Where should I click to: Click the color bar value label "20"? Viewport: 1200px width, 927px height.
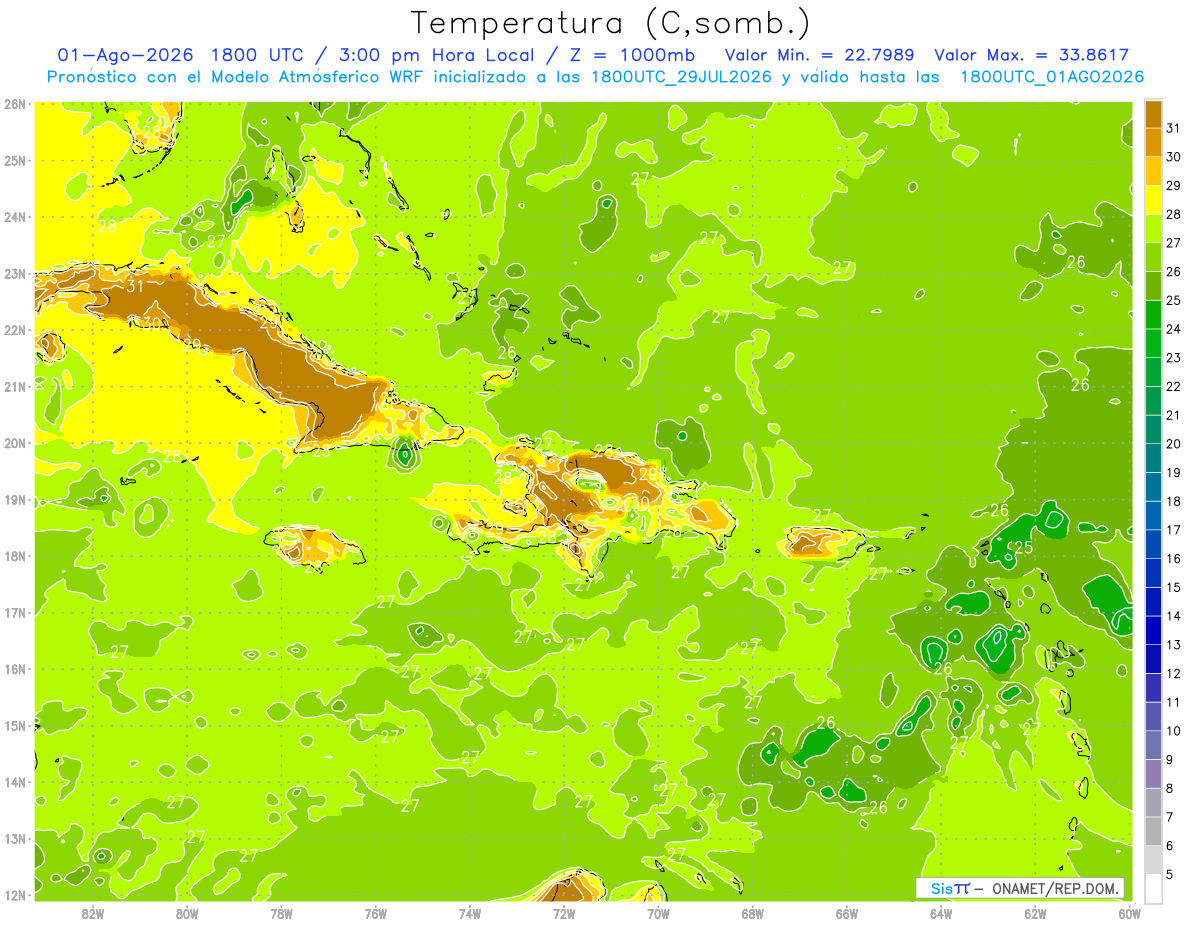(1173, 444)
